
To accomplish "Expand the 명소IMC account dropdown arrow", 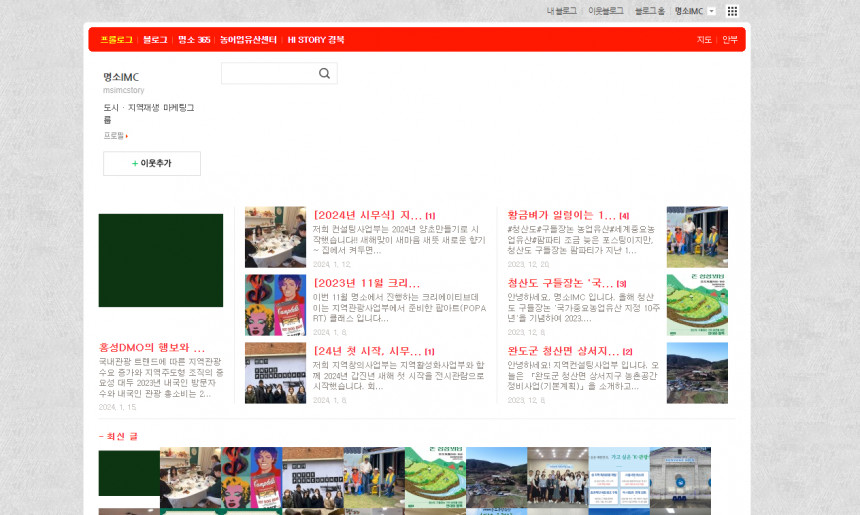I will [711, 11].
